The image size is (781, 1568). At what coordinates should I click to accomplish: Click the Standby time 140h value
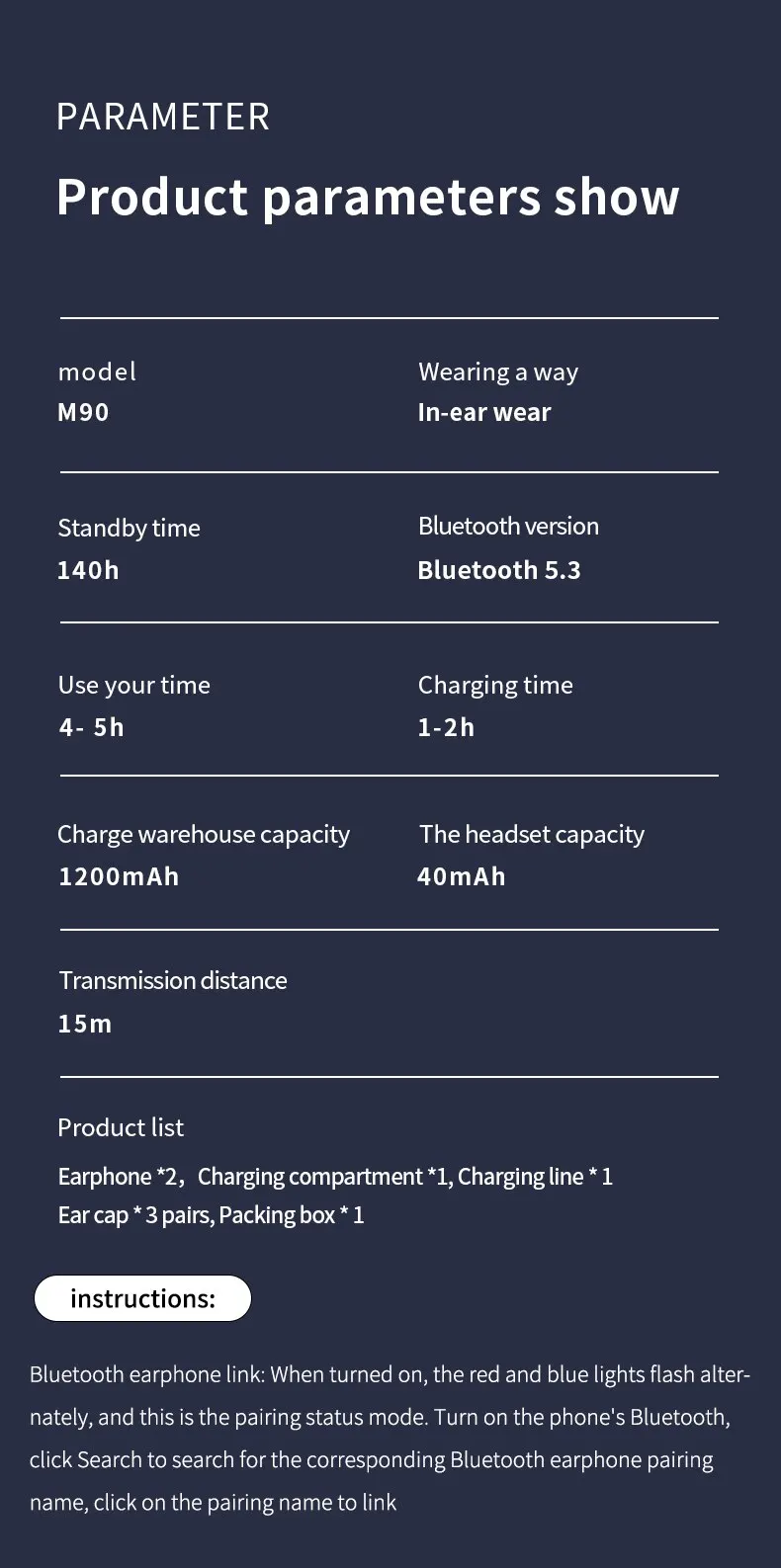tap(88, 570)
